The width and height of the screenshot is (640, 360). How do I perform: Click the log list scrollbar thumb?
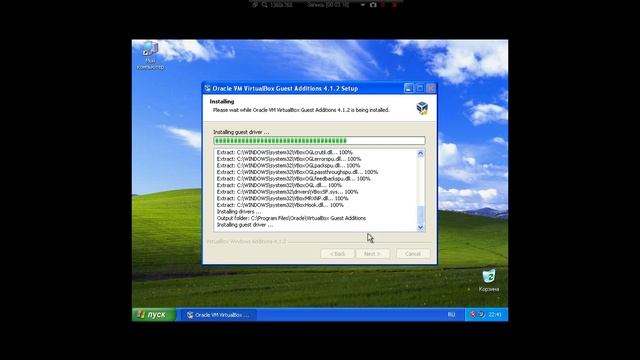point(420,214)
